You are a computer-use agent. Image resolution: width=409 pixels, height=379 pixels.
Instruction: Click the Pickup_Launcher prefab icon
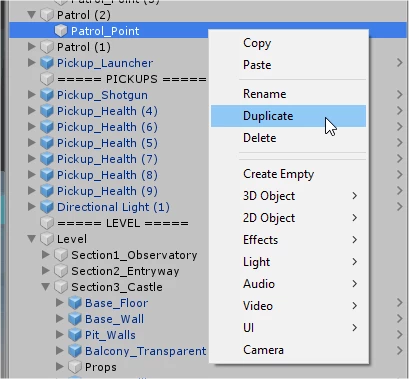click(x=47, y=63)
